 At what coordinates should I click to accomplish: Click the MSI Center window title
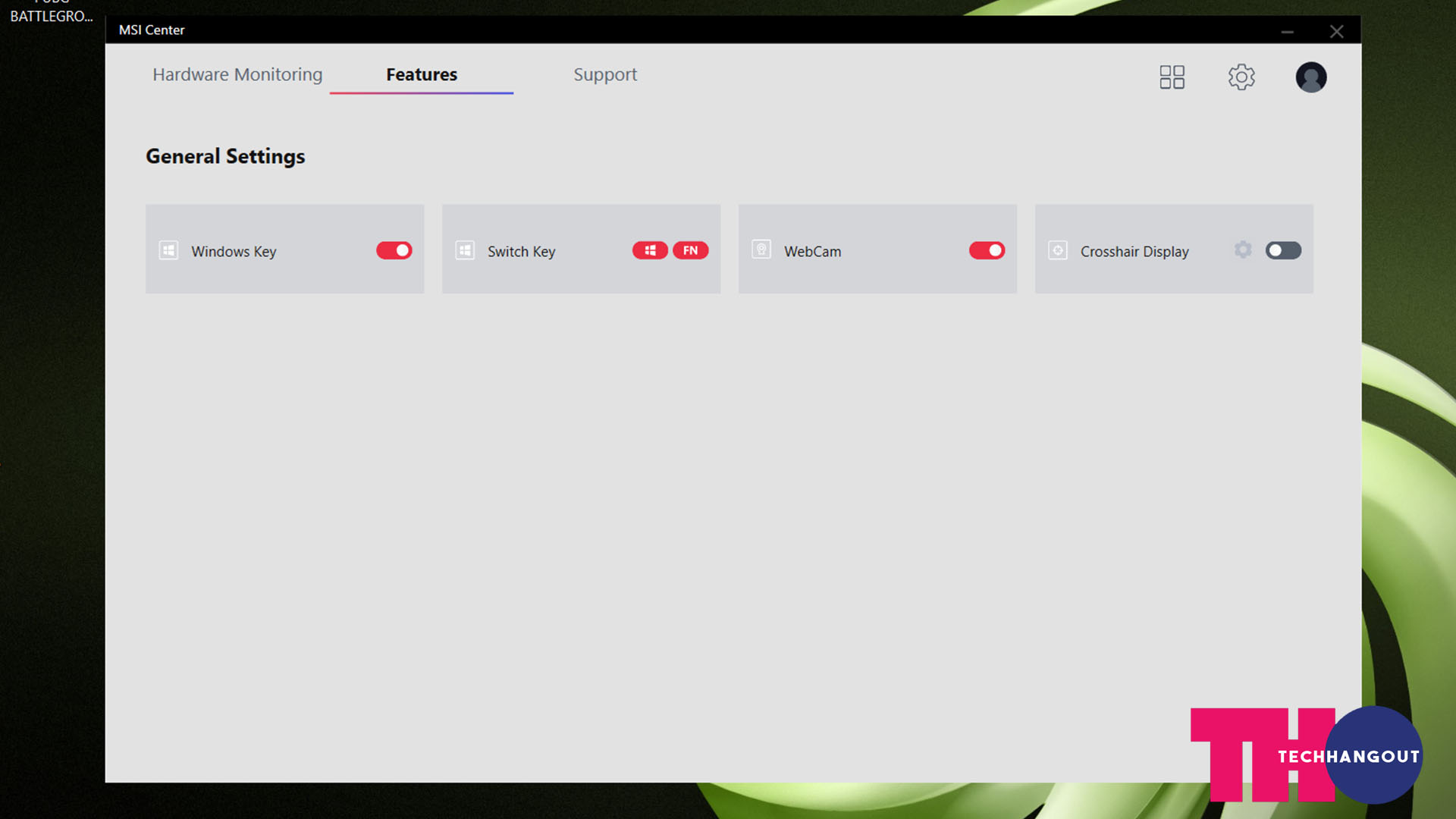coord(152,30)
